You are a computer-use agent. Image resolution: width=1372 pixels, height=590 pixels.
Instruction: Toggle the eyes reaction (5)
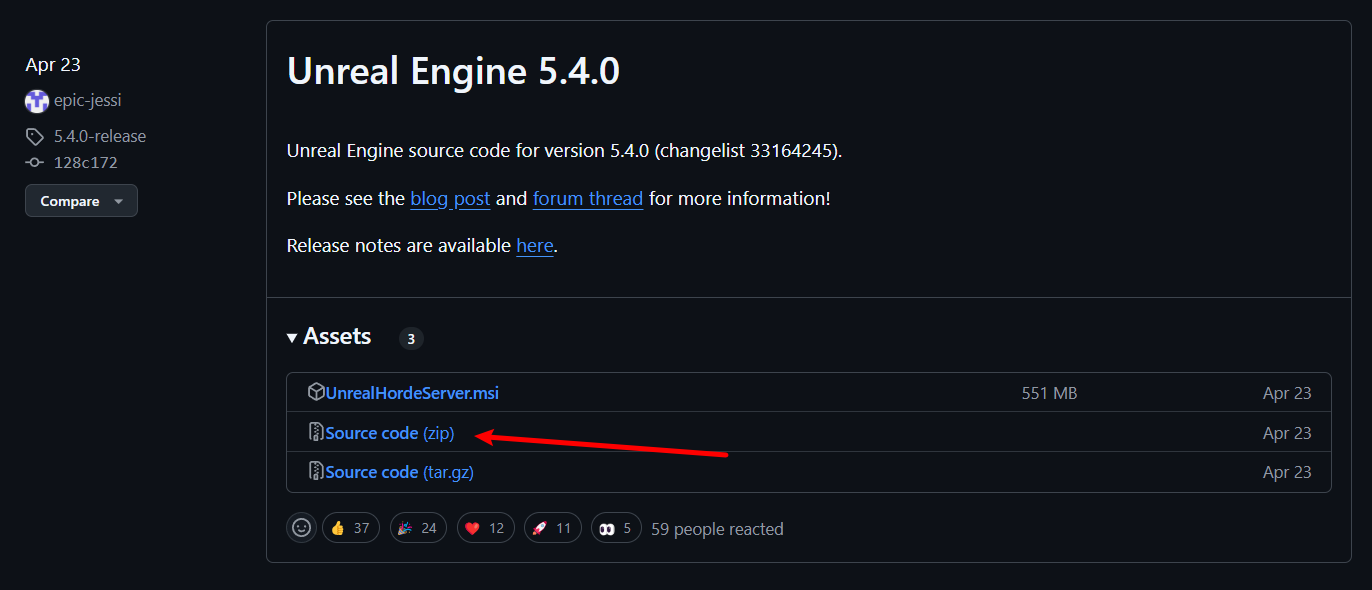[x=617, y=528]
